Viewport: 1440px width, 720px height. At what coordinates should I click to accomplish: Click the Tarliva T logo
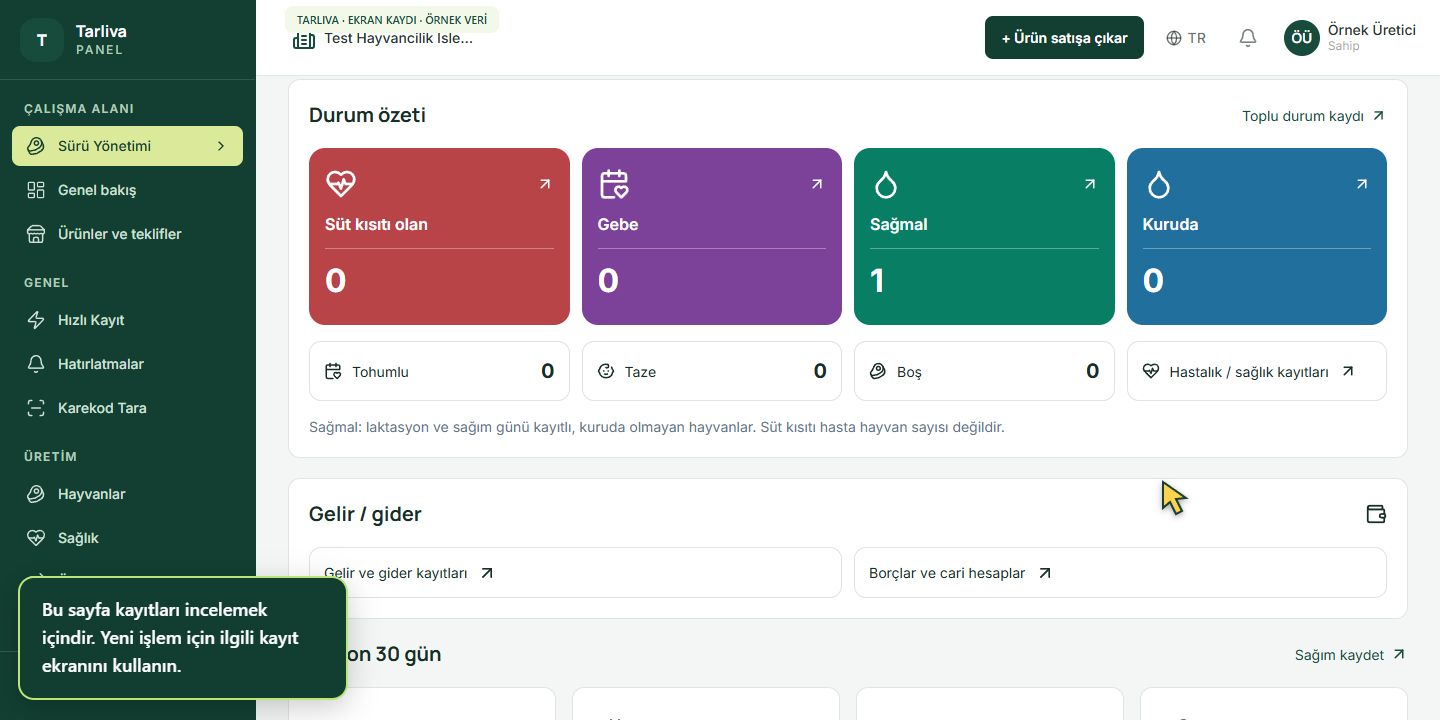click(x=41, y=40)
